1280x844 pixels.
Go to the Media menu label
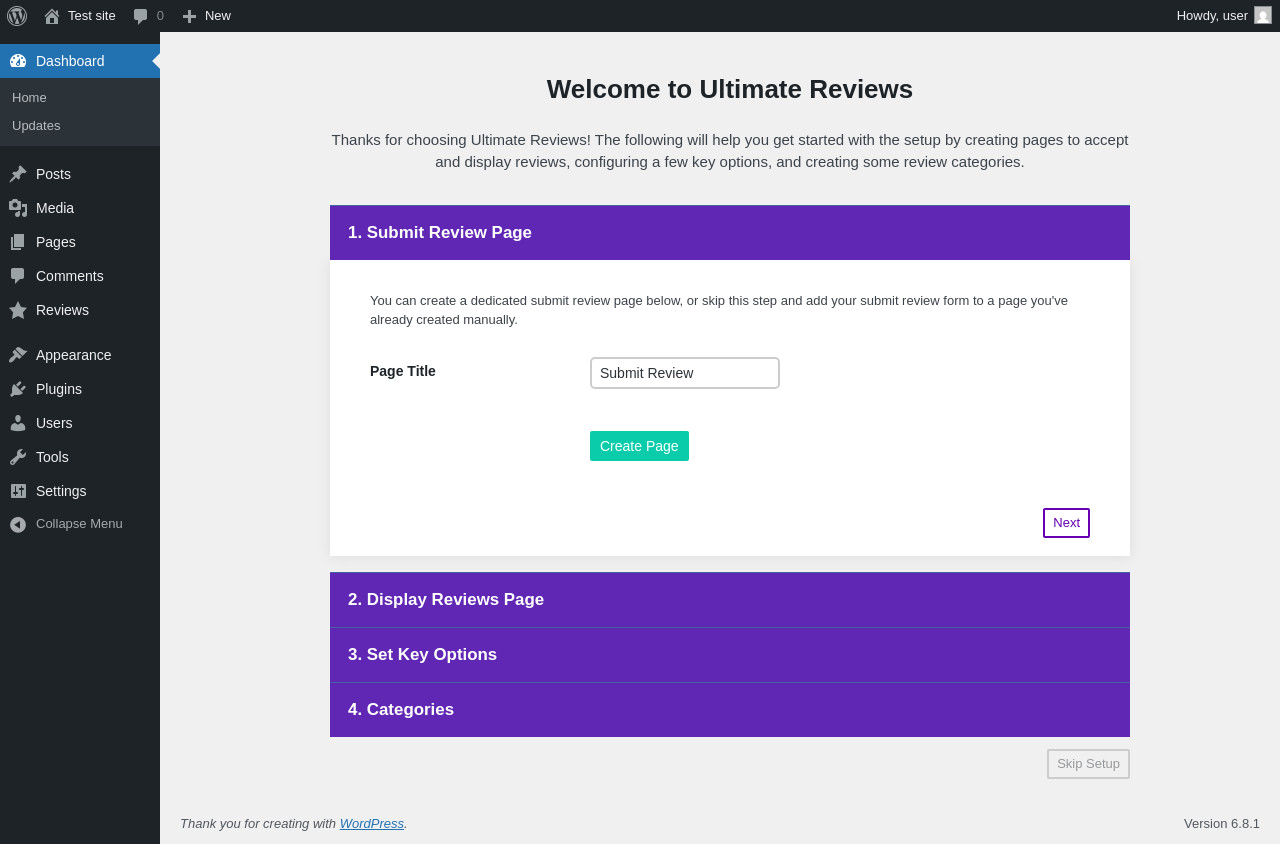[55, 208]
